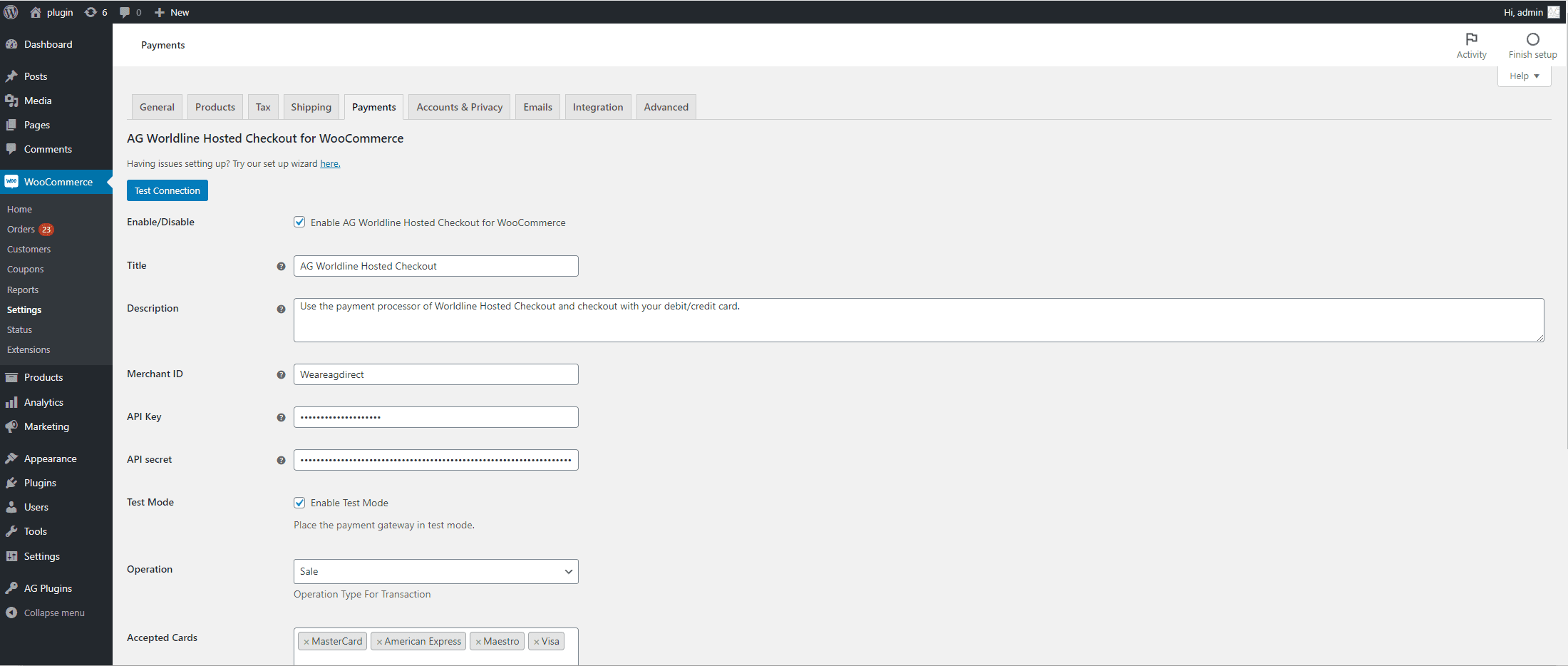Show the help tooltip for Title
The width and height of the screenshot is (1568, 666).
pyautogui.click(x=281, y=266)
